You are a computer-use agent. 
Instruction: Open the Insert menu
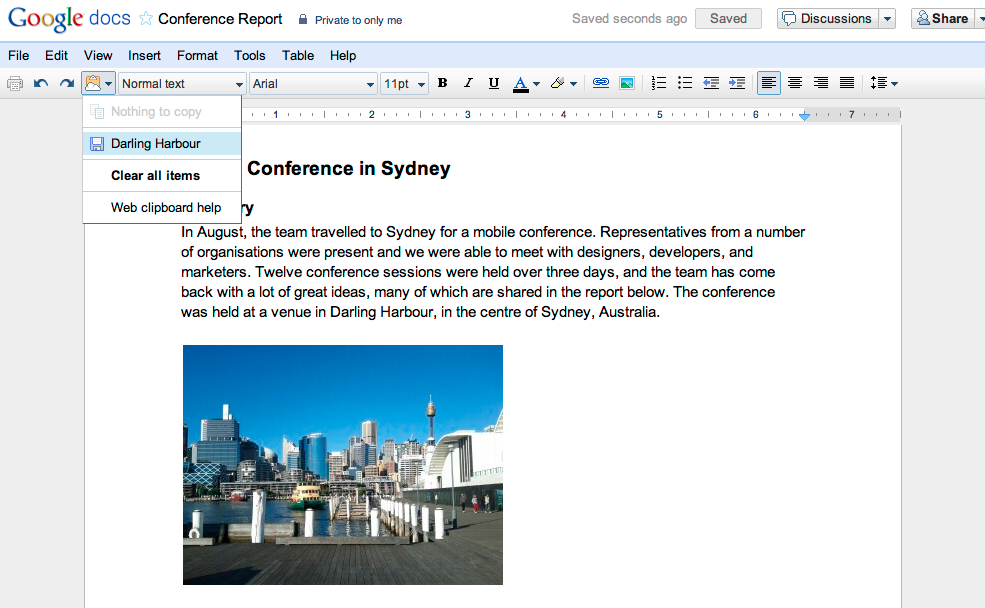[x=145, y=56]
